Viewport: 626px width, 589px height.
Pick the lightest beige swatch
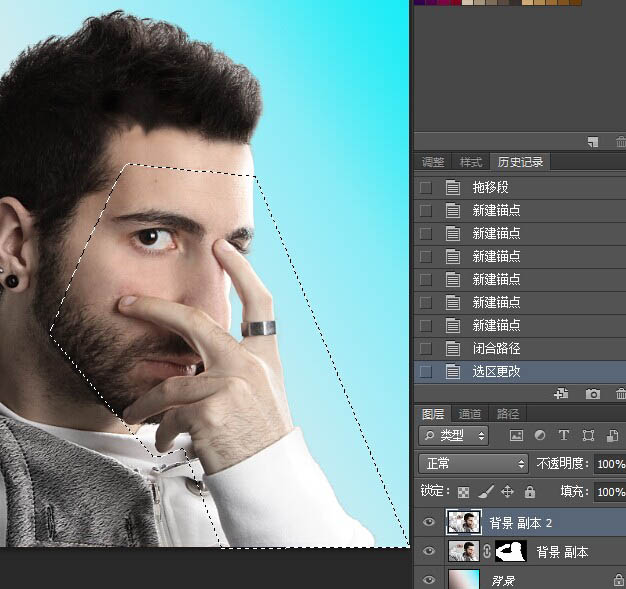pyautogui.click(x=467, y=2)
